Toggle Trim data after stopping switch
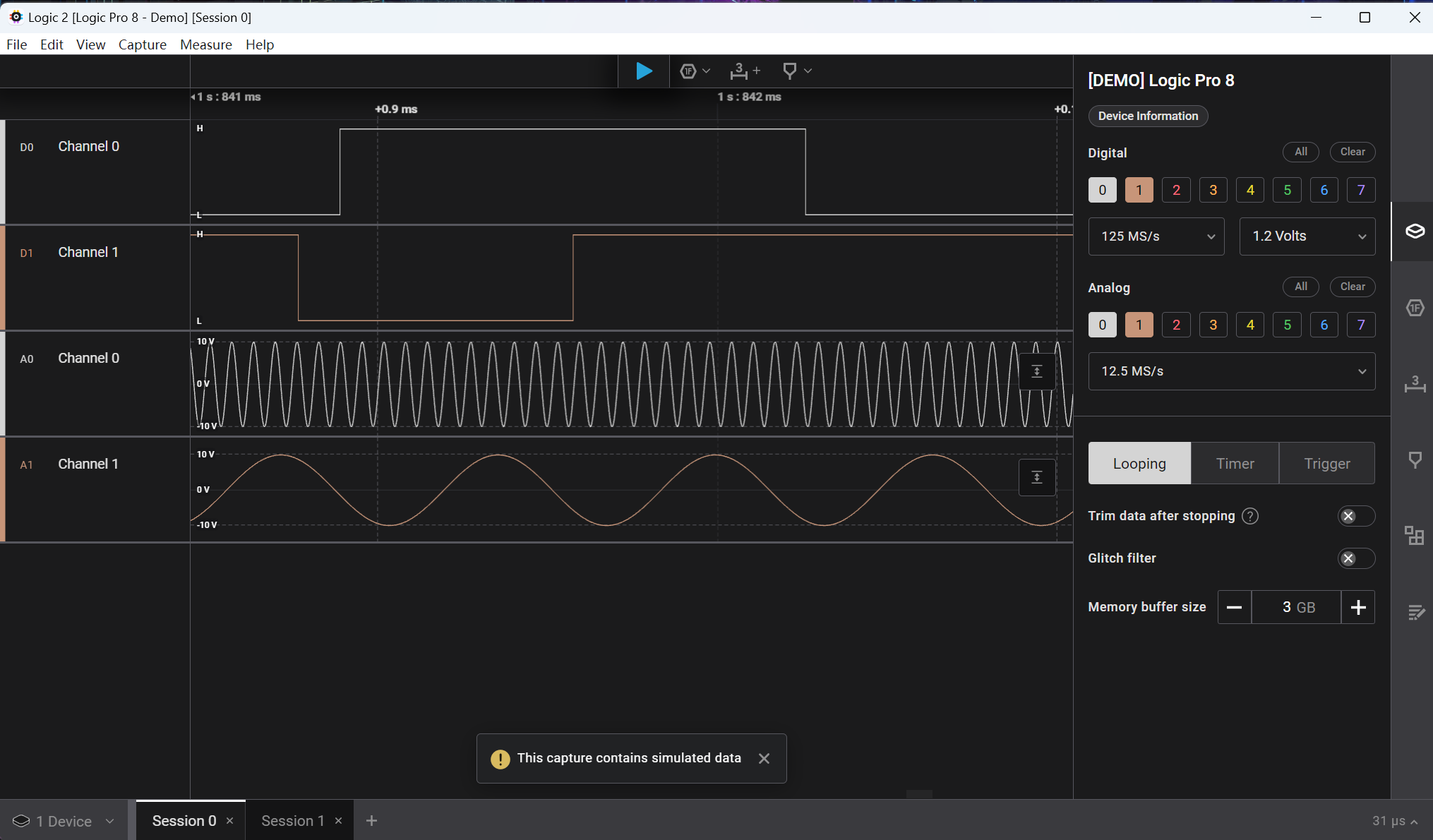The width and height of the screenshot is (1433, 840). (x=1356, y=516)
